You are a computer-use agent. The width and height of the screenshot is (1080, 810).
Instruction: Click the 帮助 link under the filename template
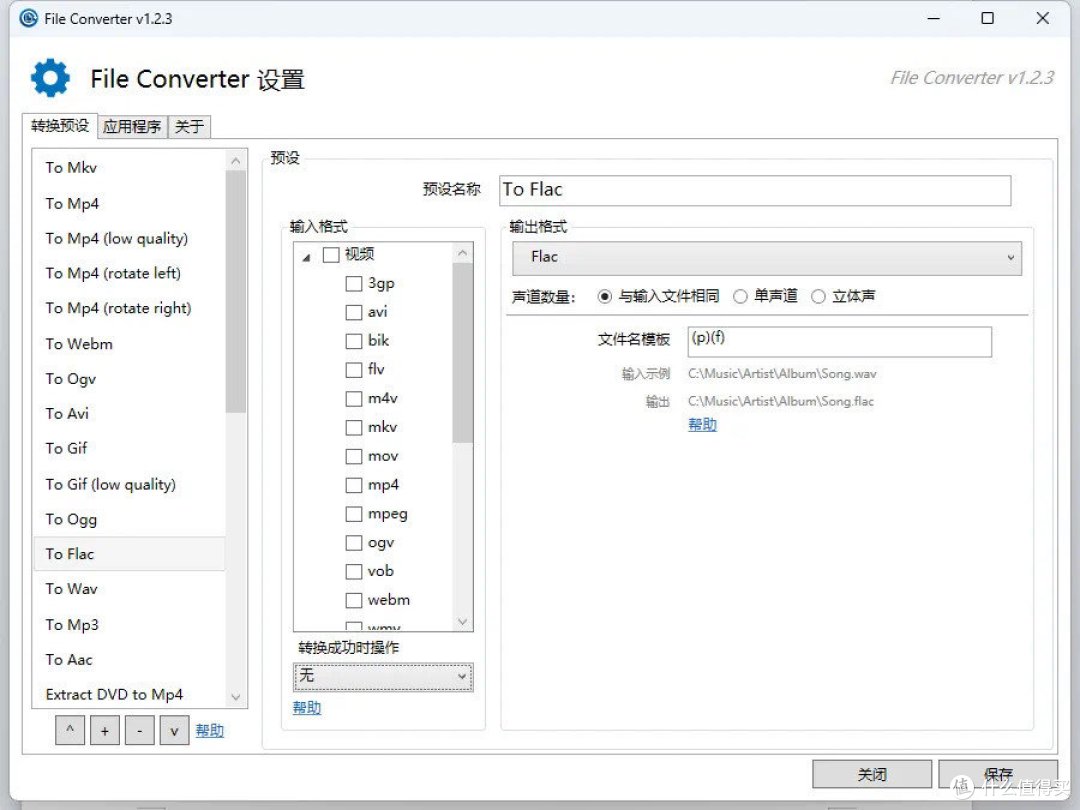click(702, 425)
